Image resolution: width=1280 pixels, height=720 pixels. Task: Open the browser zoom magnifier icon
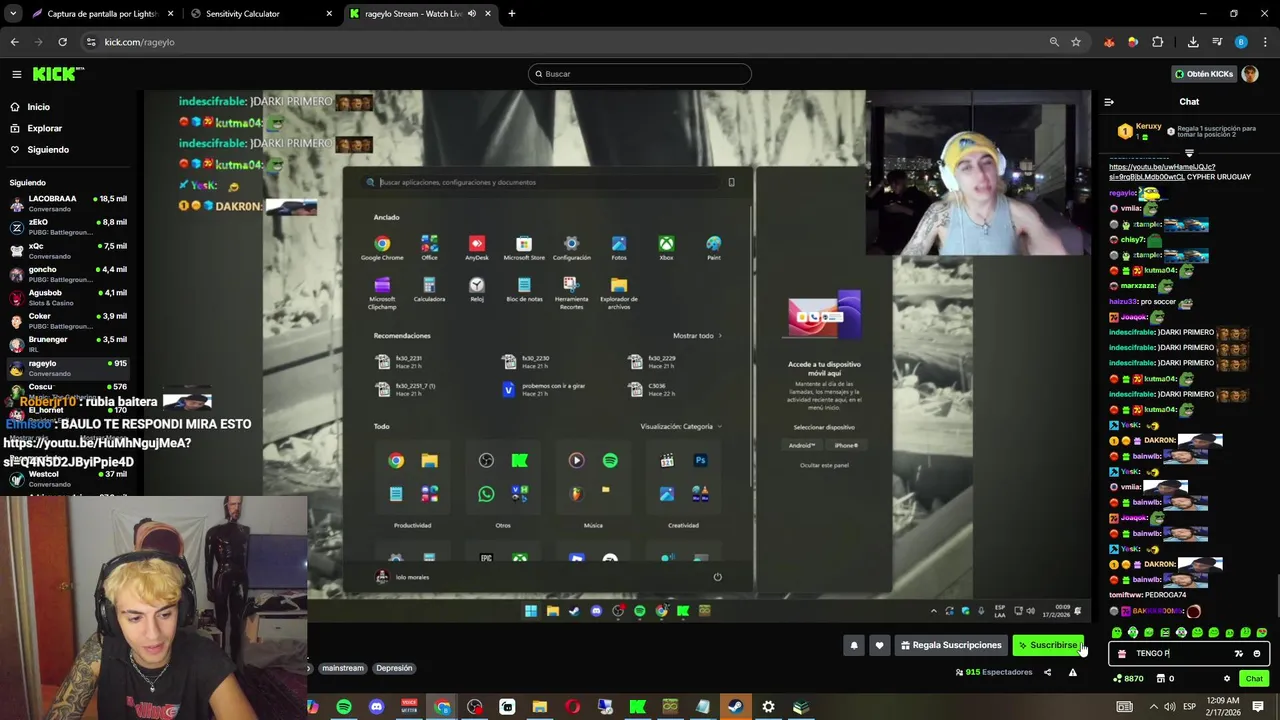coord(1054,42)
